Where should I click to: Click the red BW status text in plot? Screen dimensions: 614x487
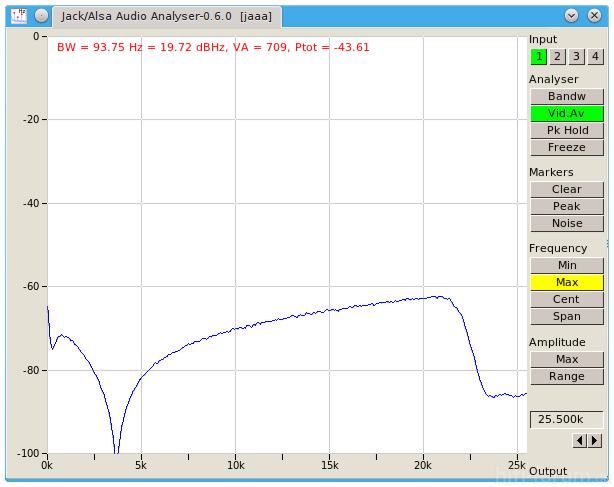coord(213,48)
